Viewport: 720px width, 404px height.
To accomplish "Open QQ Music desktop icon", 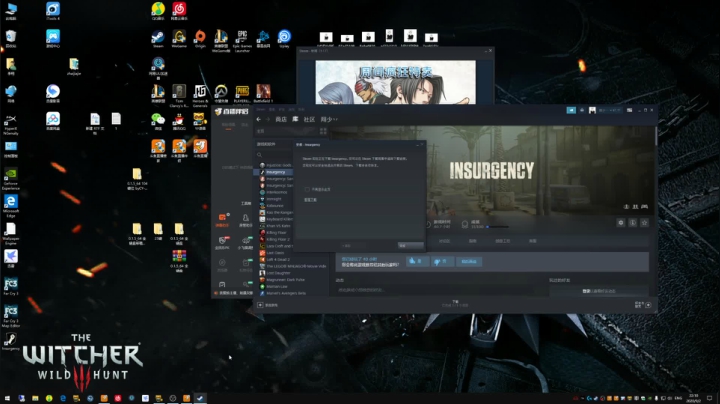I will [x=158, y=11].
